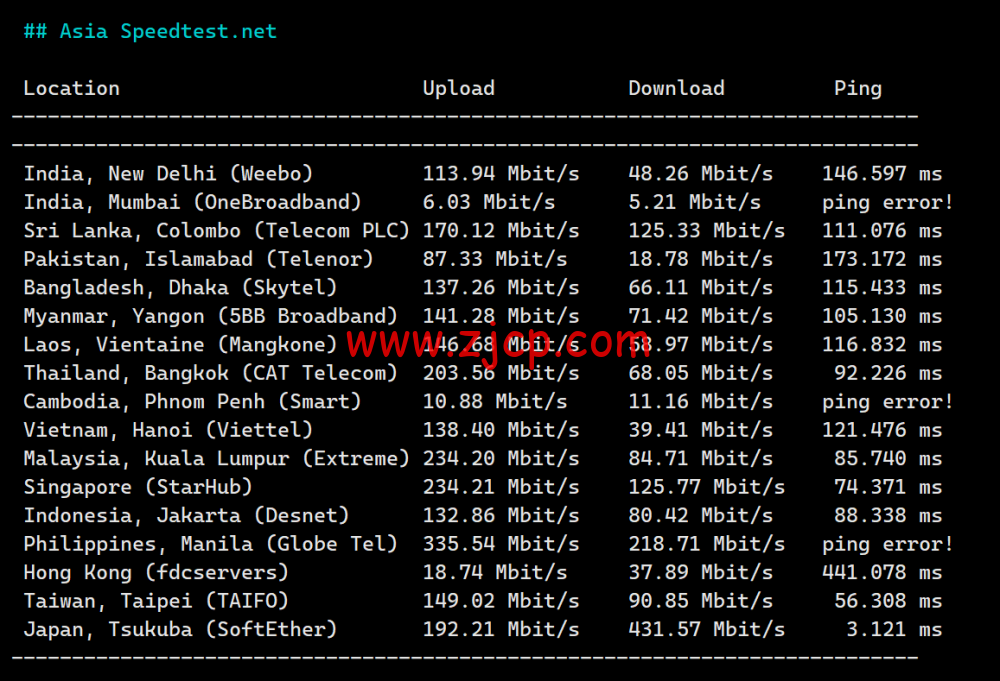The height and width of the screenshot is (681, 1000).
Task: Select the 'Upload' column header
Action: pyautogui.click(x=459, y=89)
